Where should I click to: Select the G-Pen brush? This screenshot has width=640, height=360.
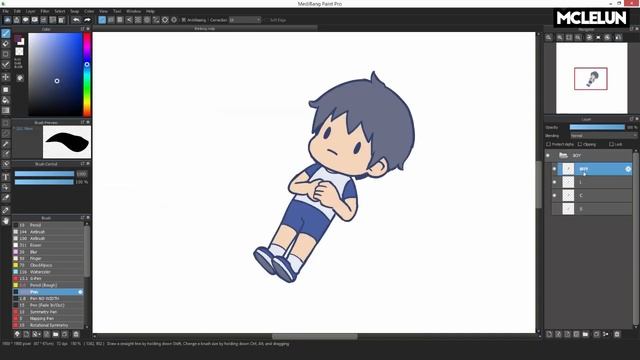[x=48, y=279]
